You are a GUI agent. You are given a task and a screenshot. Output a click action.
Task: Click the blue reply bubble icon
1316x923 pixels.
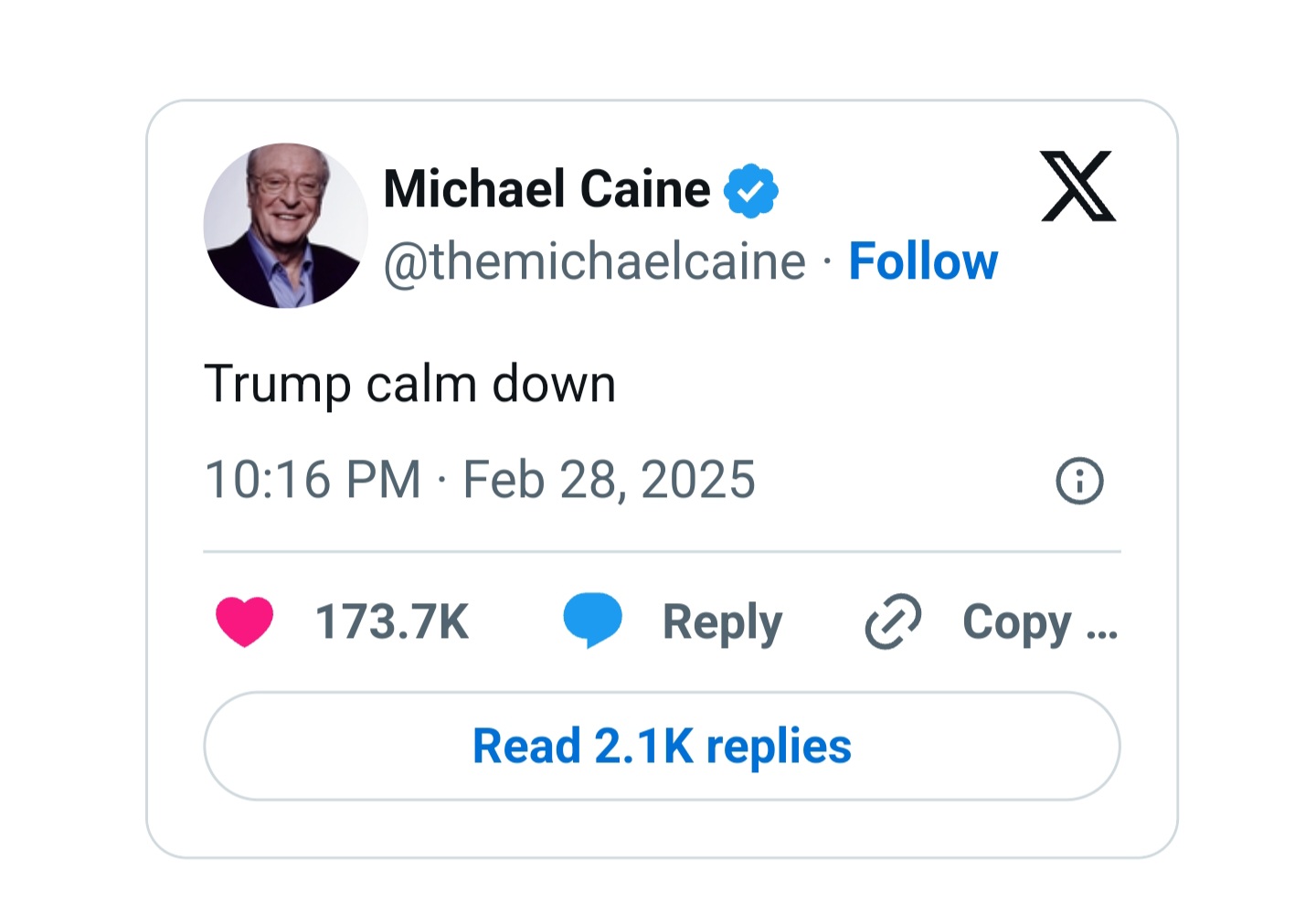click(592, 620)
